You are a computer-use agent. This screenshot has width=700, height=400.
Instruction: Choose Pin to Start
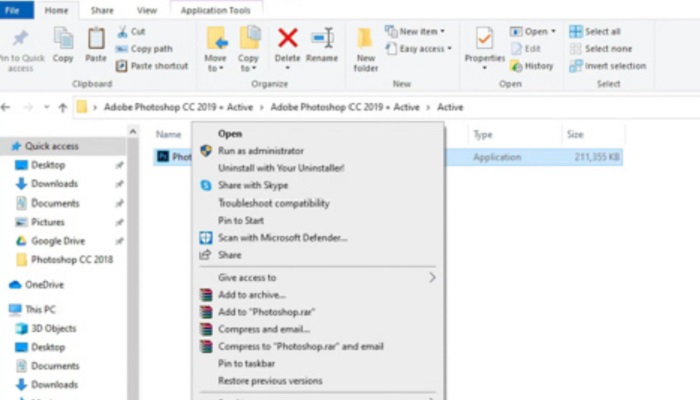(x=241, y=221)
